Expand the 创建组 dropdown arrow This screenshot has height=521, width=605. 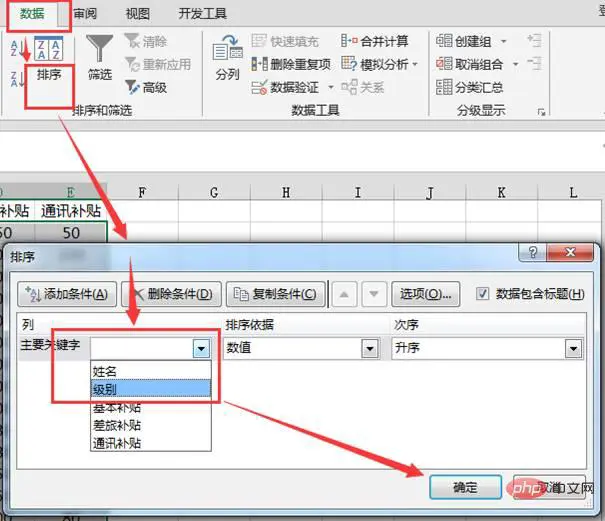pyautogui.click(x=504, y=41)
